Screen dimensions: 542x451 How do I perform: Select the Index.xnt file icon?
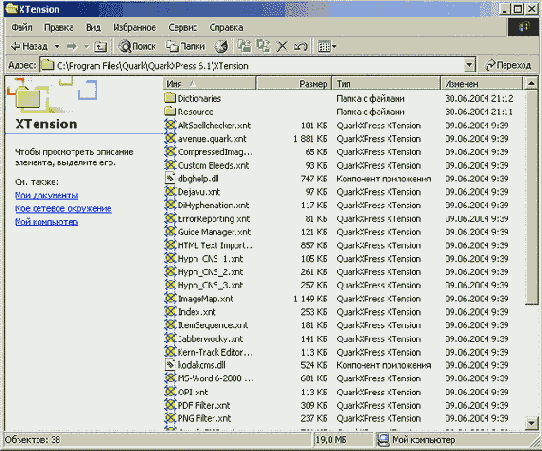[x=170, y=312]
